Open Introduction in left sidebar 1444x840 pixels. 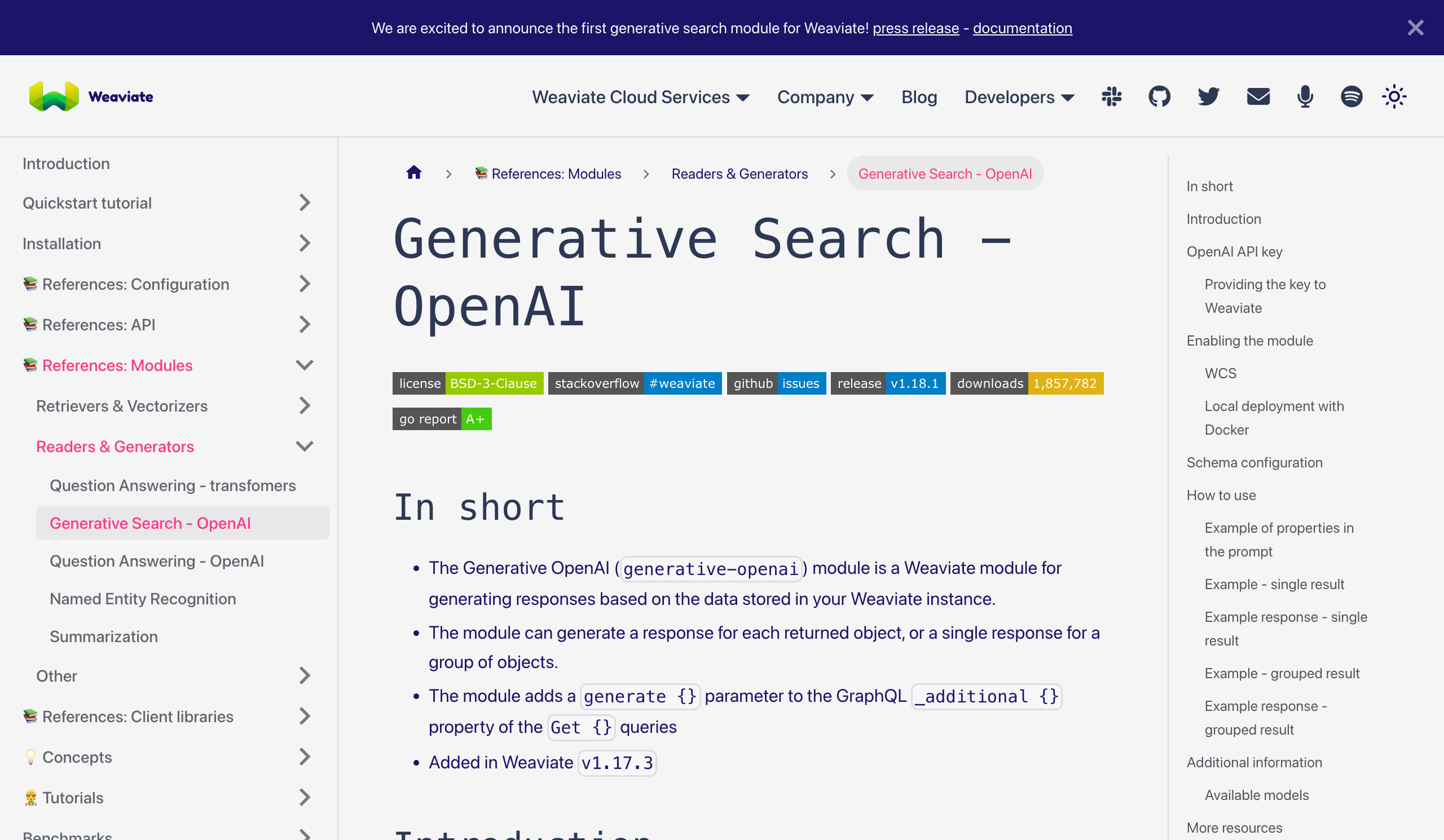[x=66, y=163]
